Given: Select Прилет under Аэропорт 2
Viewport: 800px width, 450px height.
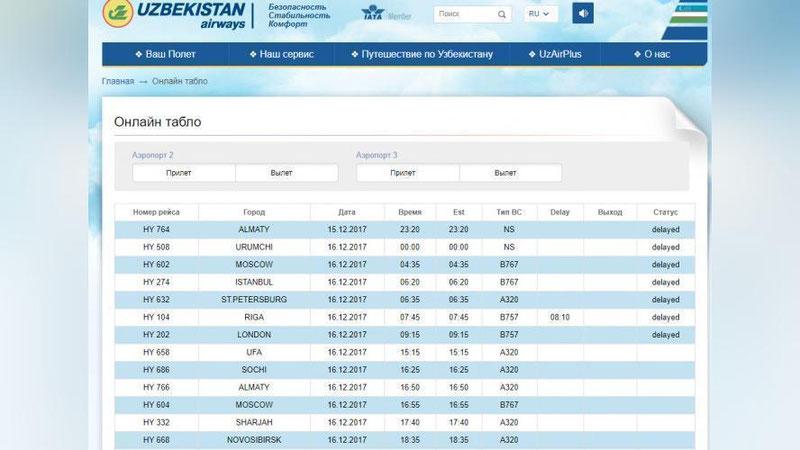Looking at the screenshot, I should pos(184,173).
